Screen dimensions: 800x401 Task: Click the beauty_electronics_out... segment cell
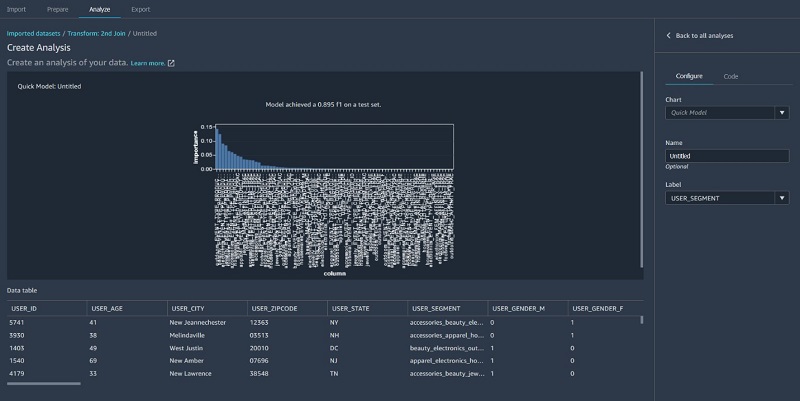447,348
